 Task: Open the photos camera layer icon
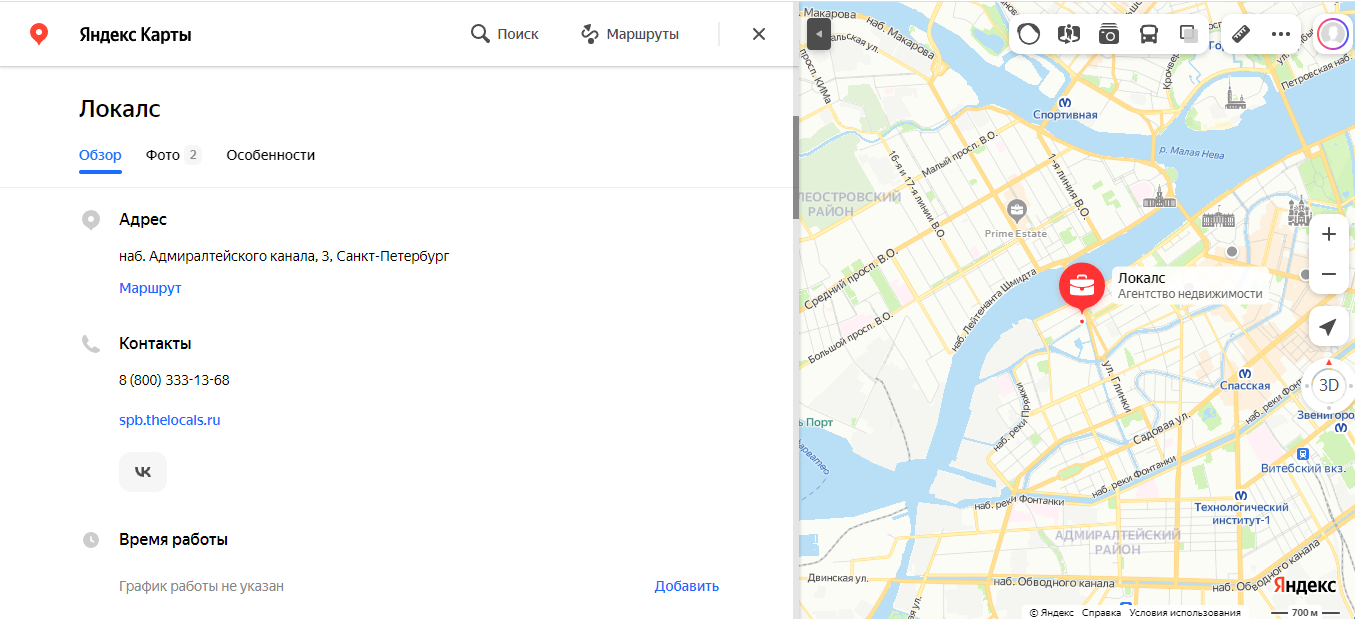1109,34
